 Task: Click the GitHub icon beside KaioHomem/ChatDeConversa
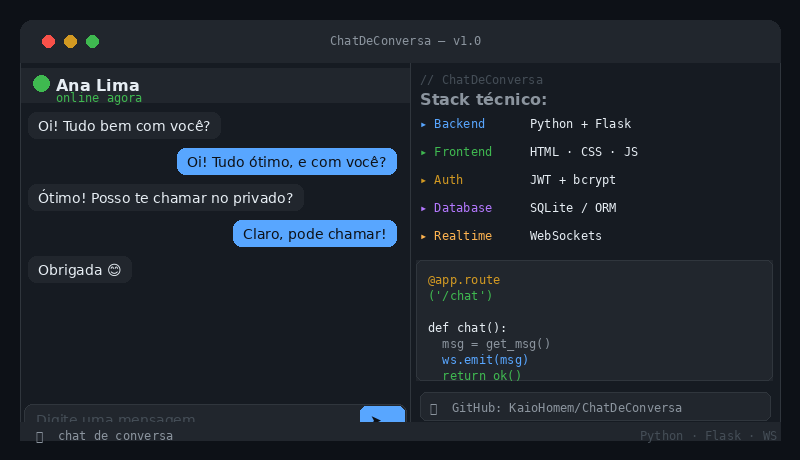click(x=434, y=408)
